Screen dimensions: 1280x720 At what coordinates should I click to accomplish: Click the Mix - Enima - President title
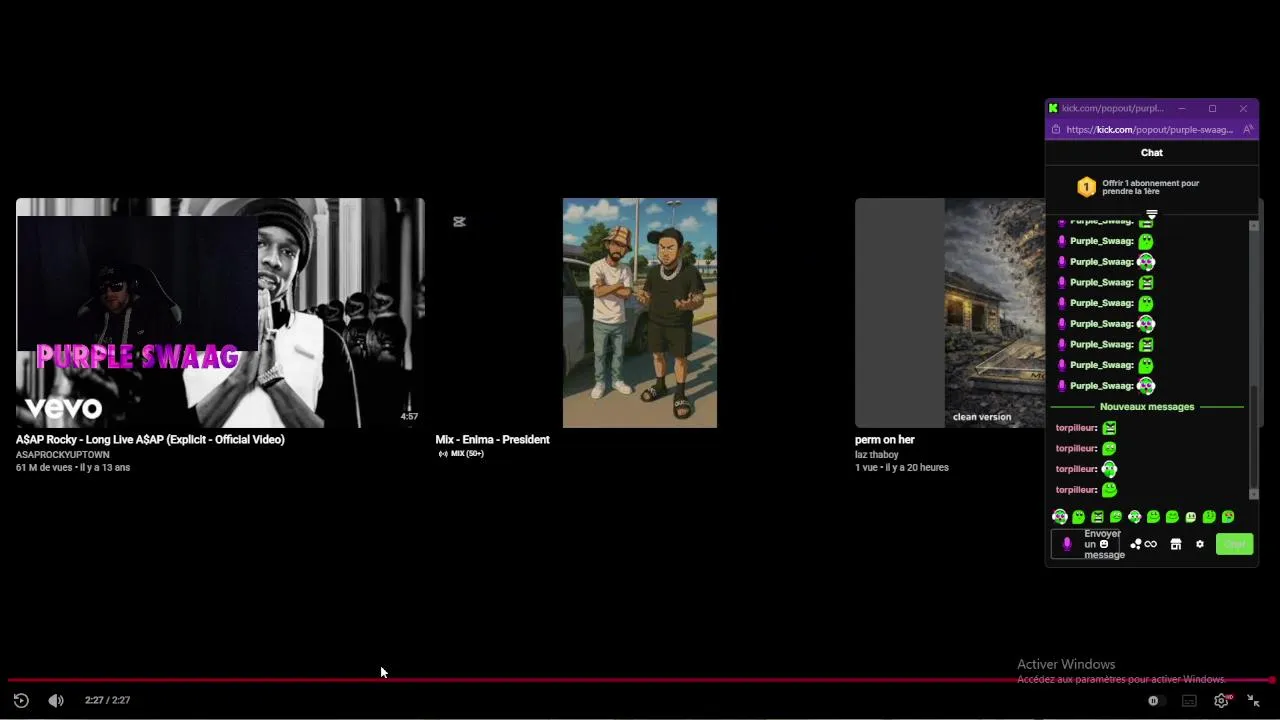point(492,439)
